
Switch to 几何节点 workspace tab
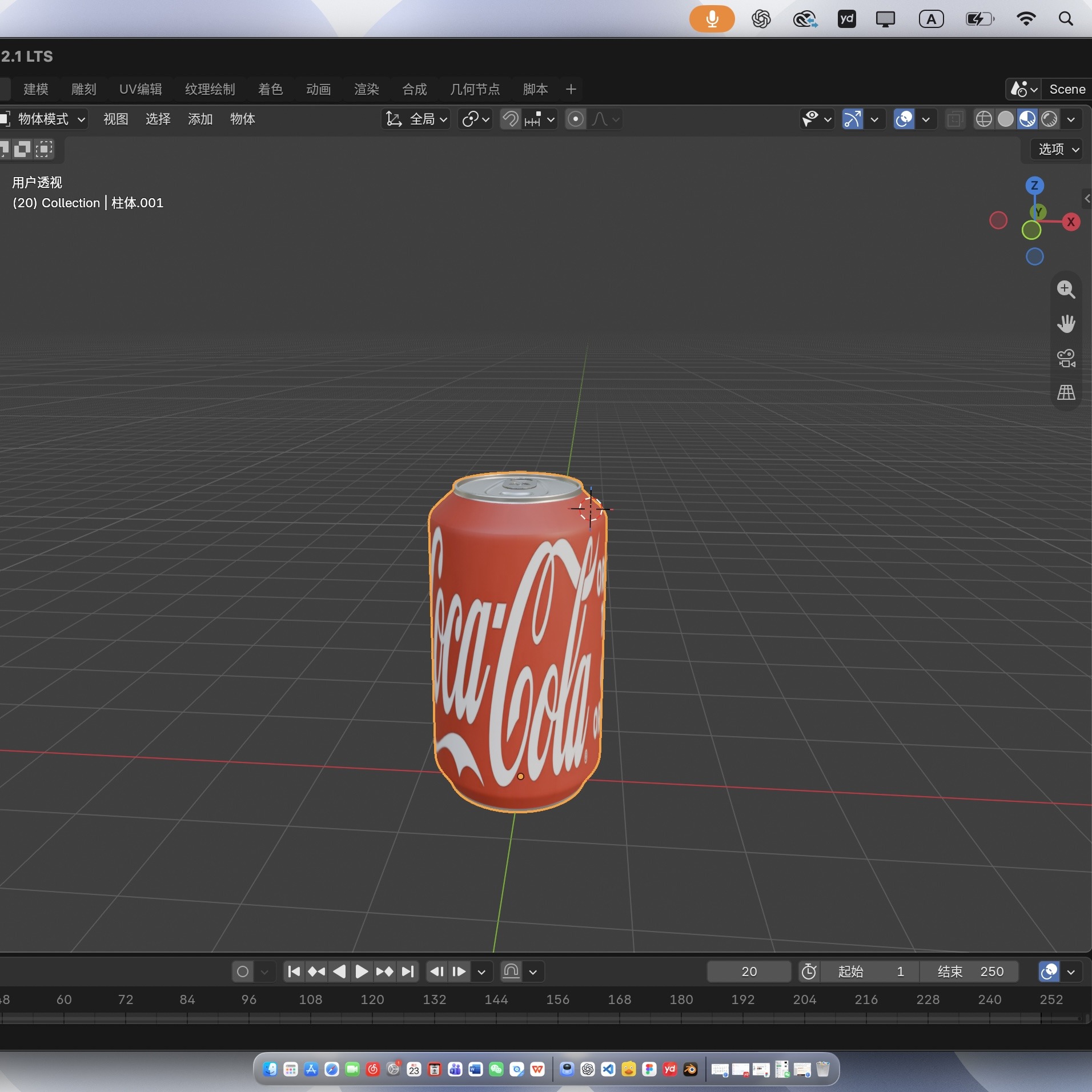coord(475,89)
